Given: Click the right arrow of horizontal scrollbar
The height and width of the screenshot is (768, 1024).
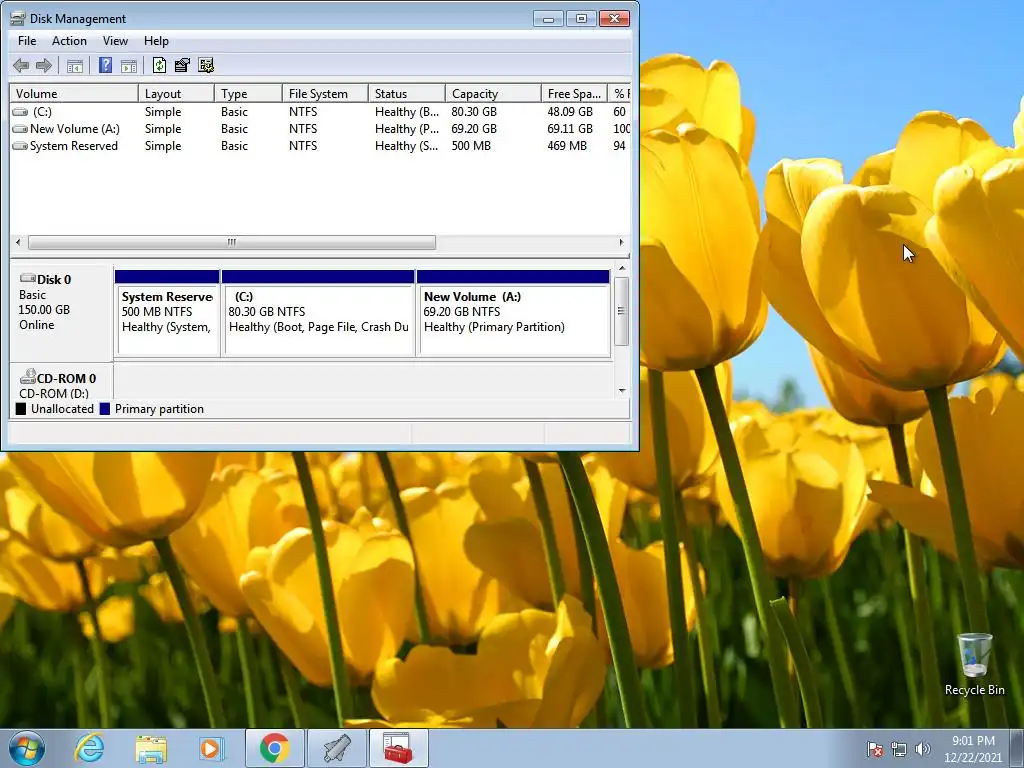Looking at the screenshot, I should tap(621, 242).
